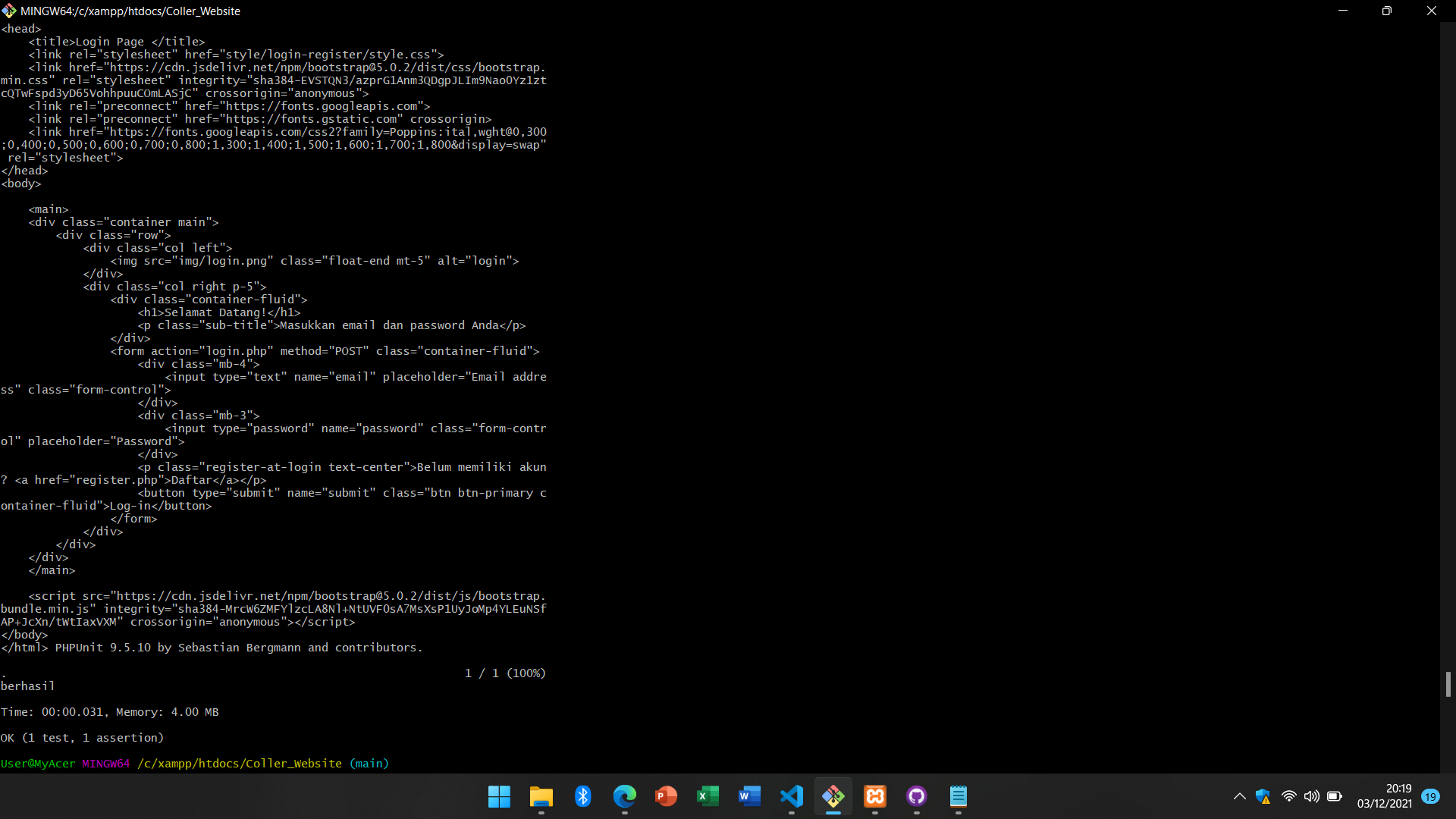Screen dimensions: 1456x819
Task: Open PowerPoint from the taskbar
Action: coord(666,796)
